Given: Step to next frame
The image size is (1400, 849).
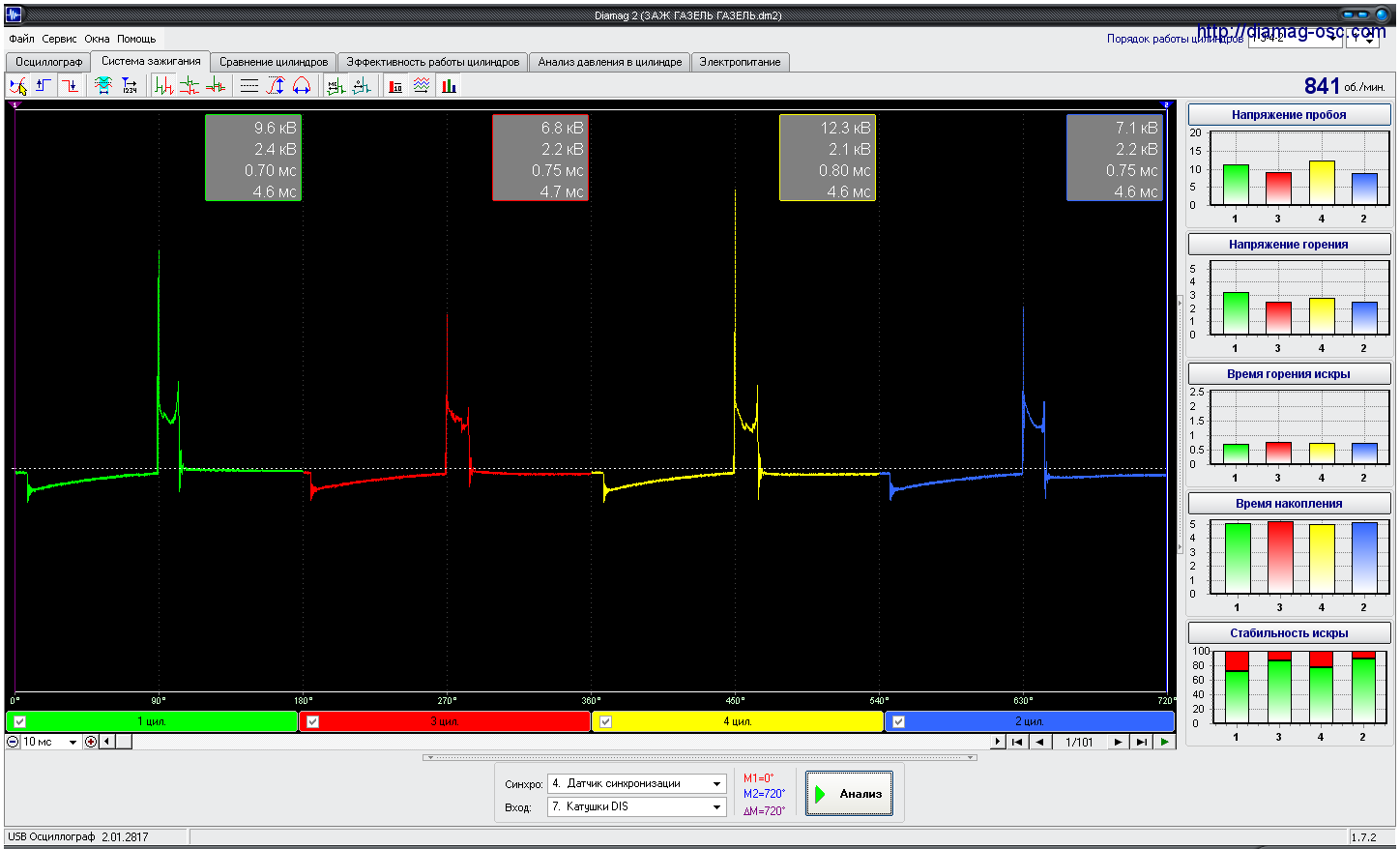Looking at the screenshot, I should (x=1118, y=742).
